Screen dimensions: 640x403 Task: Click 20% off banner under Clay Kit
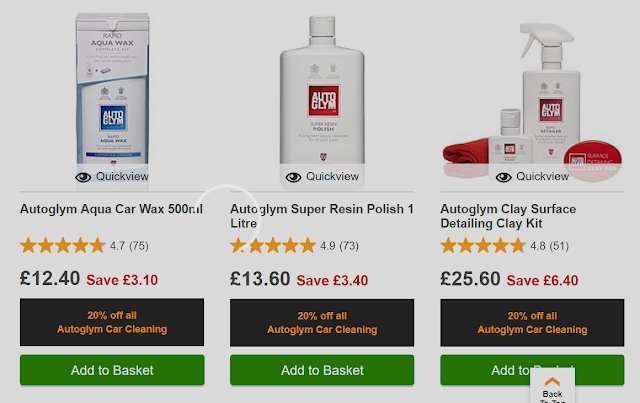click(x=532, y=323)
